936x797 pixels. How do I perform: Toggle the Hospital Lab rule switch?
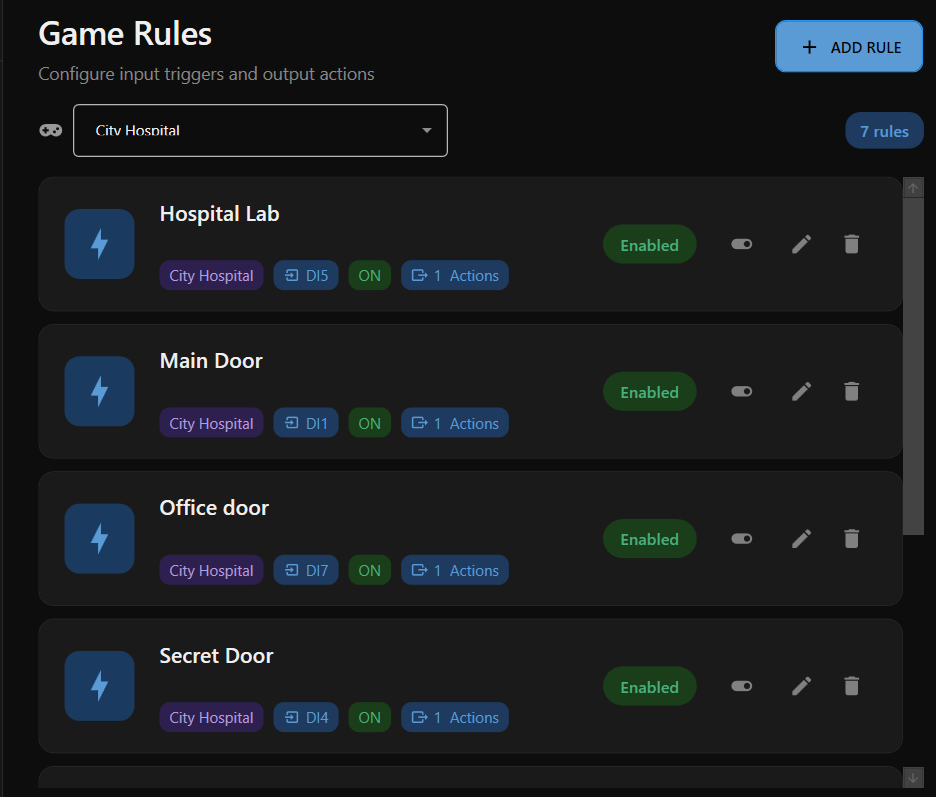(741, 244)
